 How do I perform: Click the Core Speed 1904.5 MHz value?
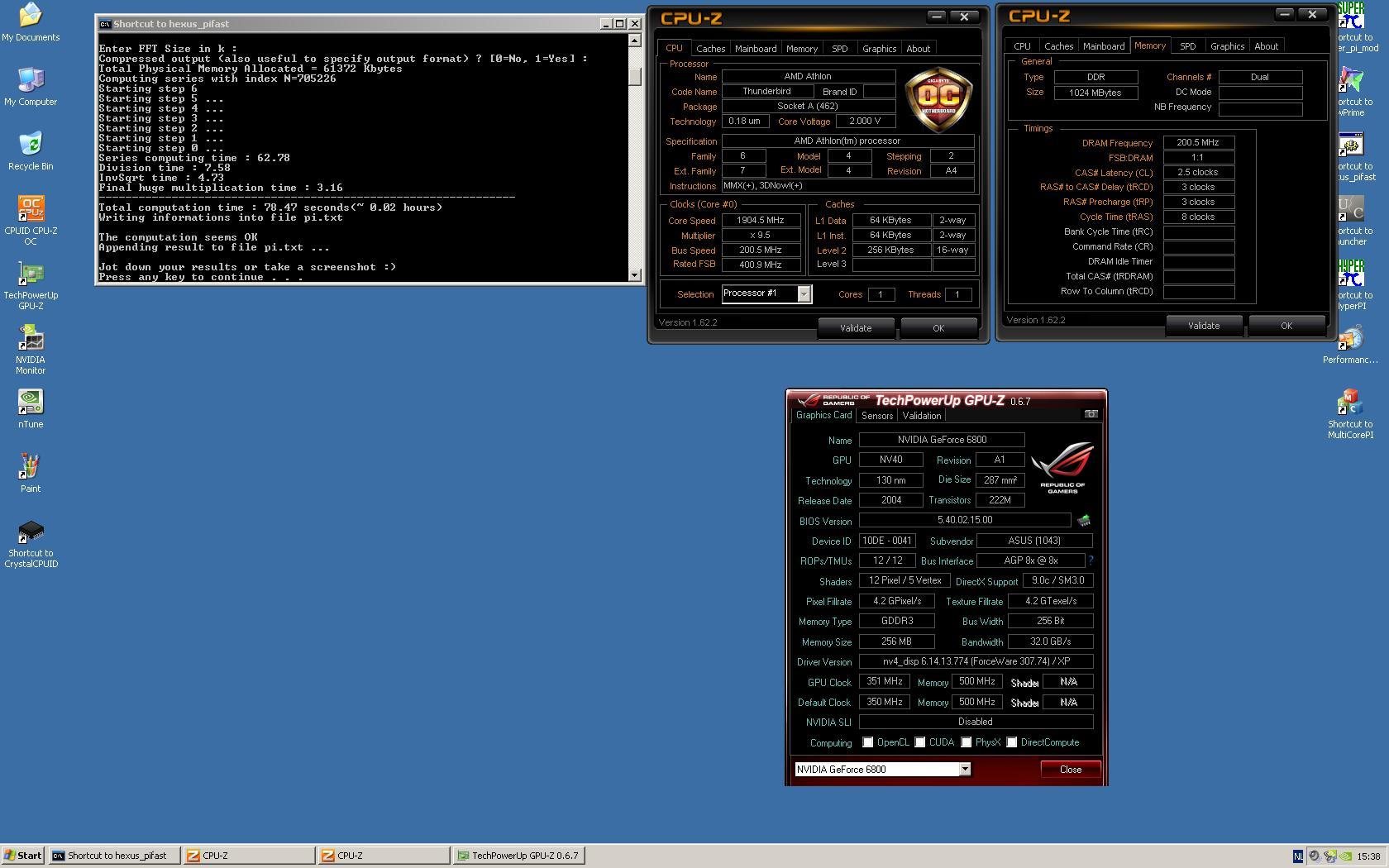pyautogui.click(x=761, y=221)
